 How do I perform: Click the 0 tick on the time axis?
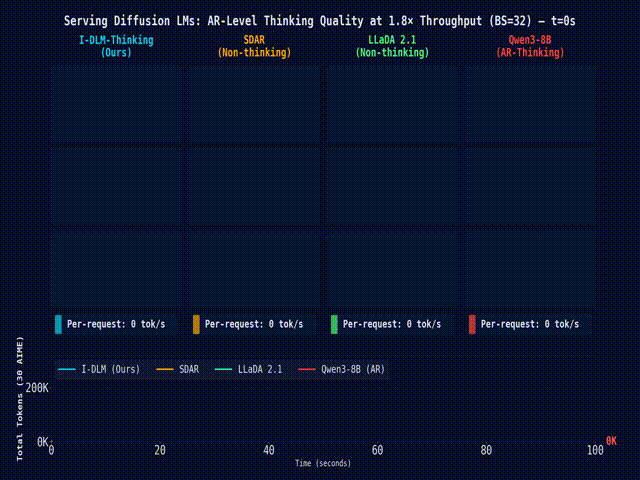pyautogui.click(x=51, y=450)
